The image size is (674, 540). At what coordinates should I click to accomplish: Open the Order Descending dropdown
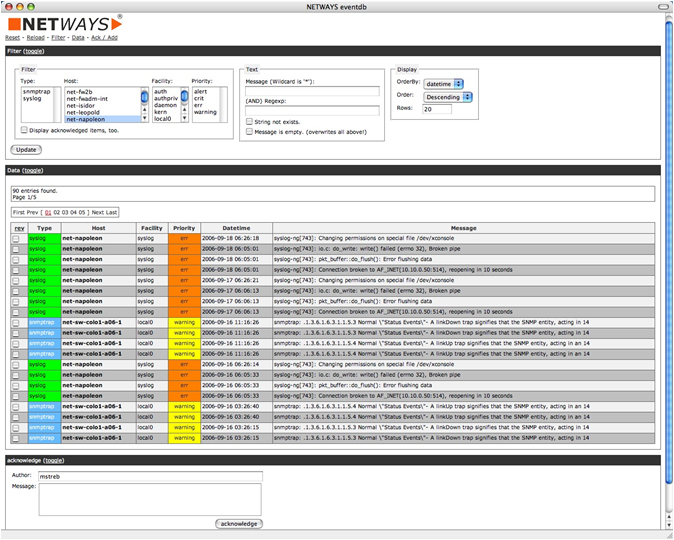click(x=447, y=97)
